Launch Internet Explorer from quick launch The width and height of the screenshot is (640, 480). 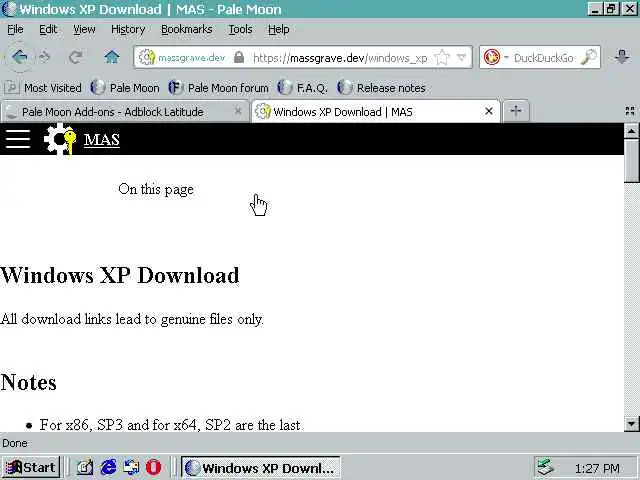pyautogui.click(x=108, y=467)
